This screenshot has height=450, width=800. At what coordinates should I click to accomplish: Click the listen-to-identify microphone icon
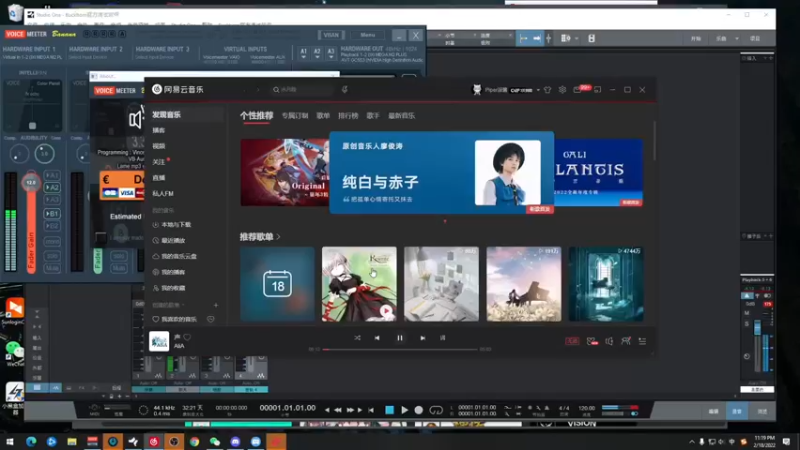(x=345, y=90)
